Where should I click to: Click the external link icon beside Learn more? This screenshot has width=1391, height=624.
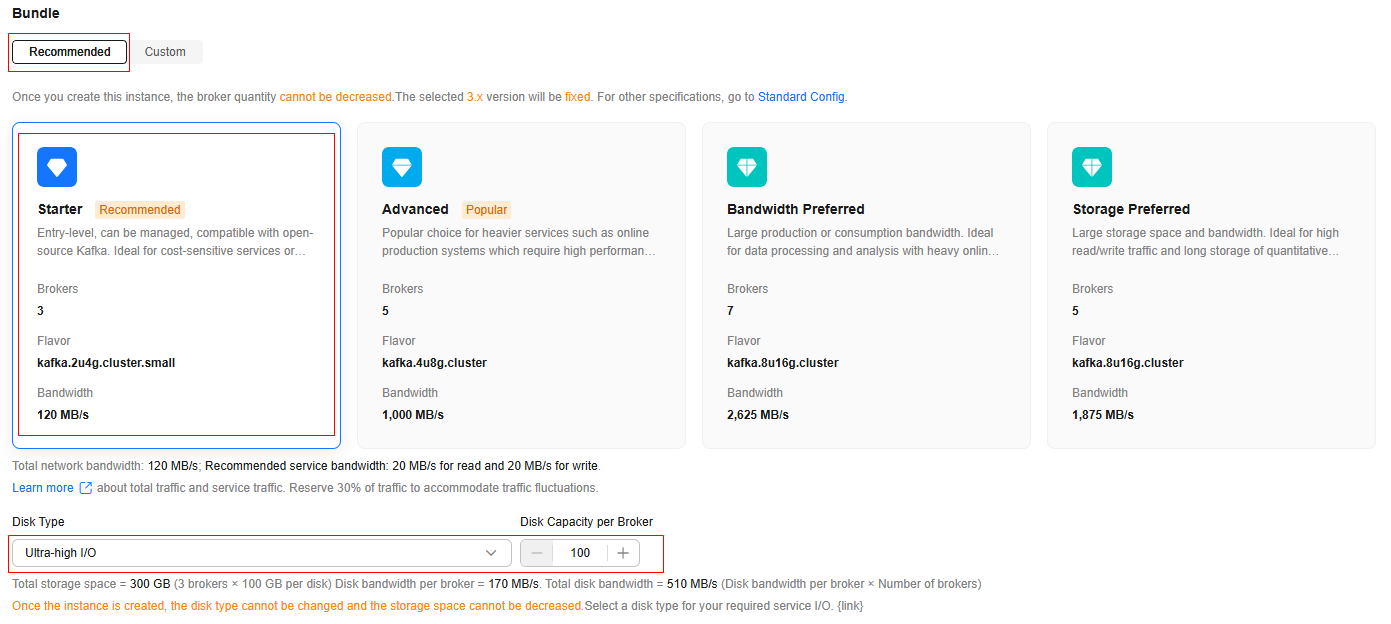[x=86, y=488]
